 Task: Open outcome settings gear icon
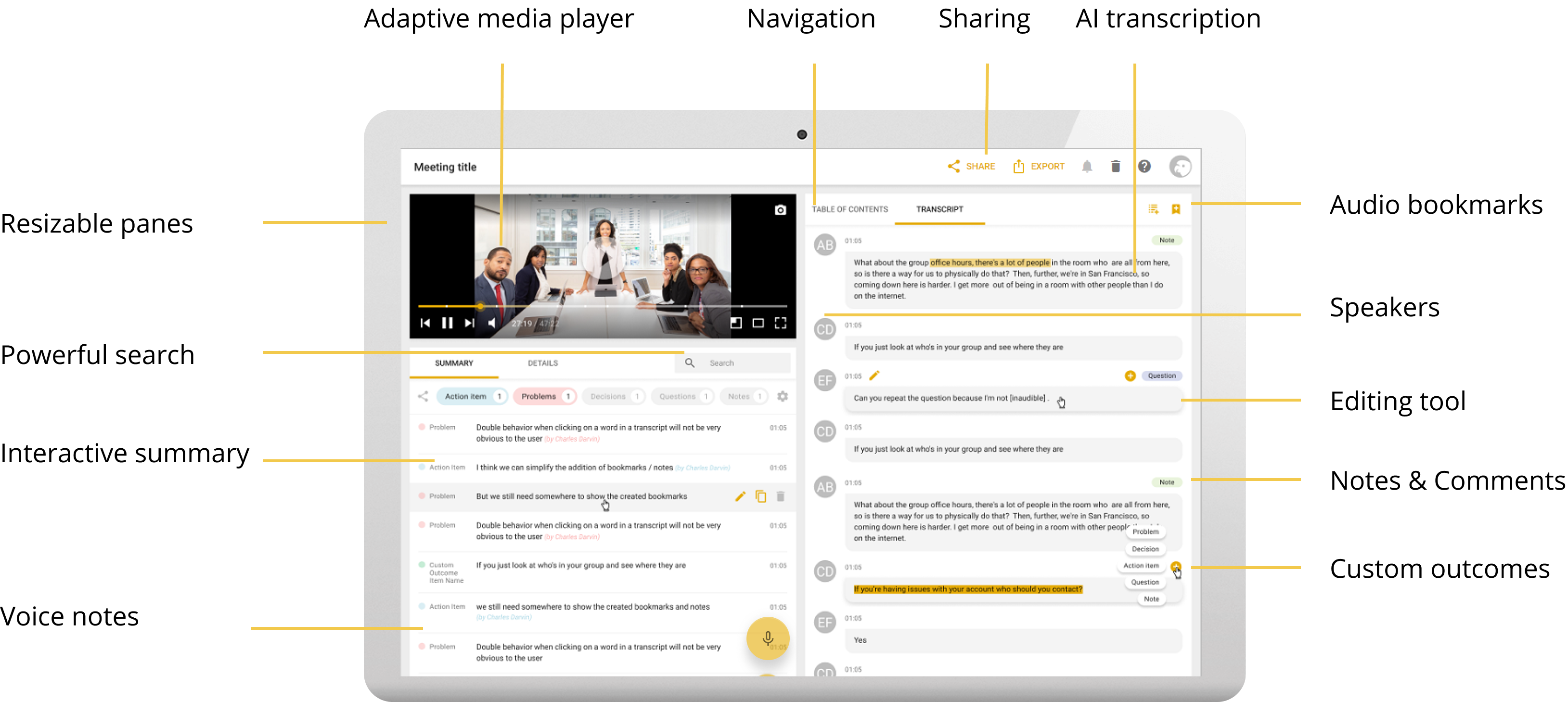782,396
